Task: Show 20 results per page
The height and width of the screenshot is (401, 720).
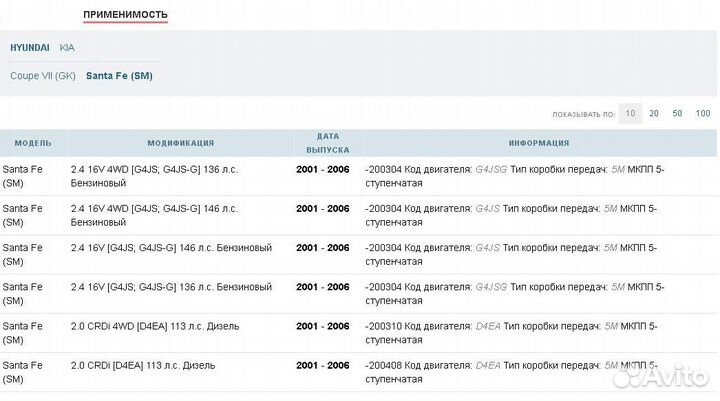Action: 654,113
